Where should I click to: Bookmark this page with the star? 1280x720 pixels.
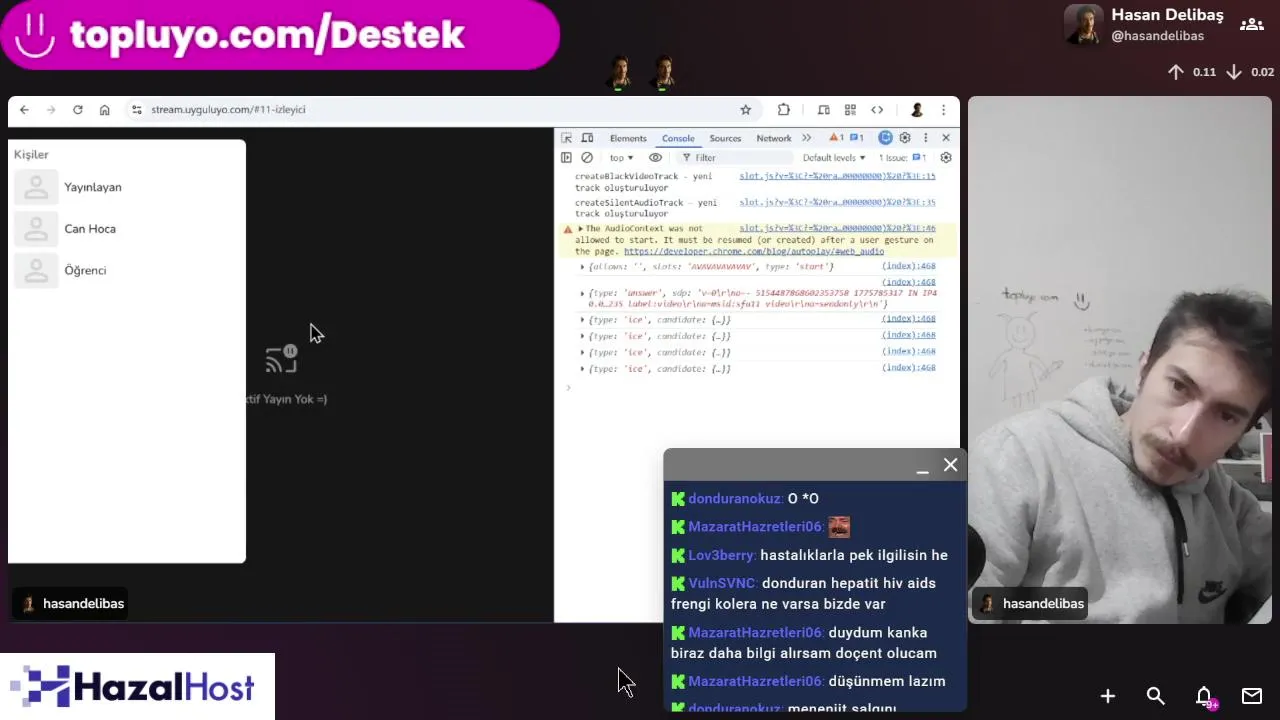[745, 110]
